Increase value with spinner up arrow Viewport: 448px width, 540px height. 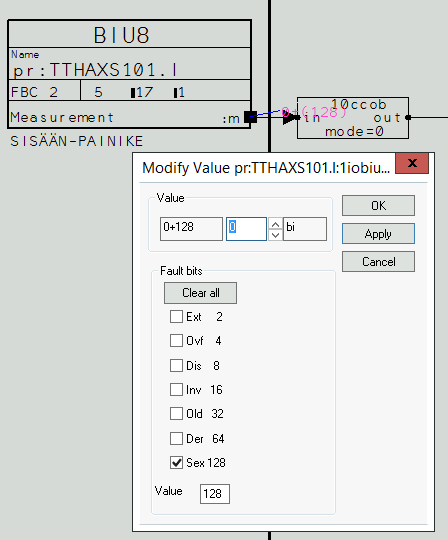click(275, 225)
